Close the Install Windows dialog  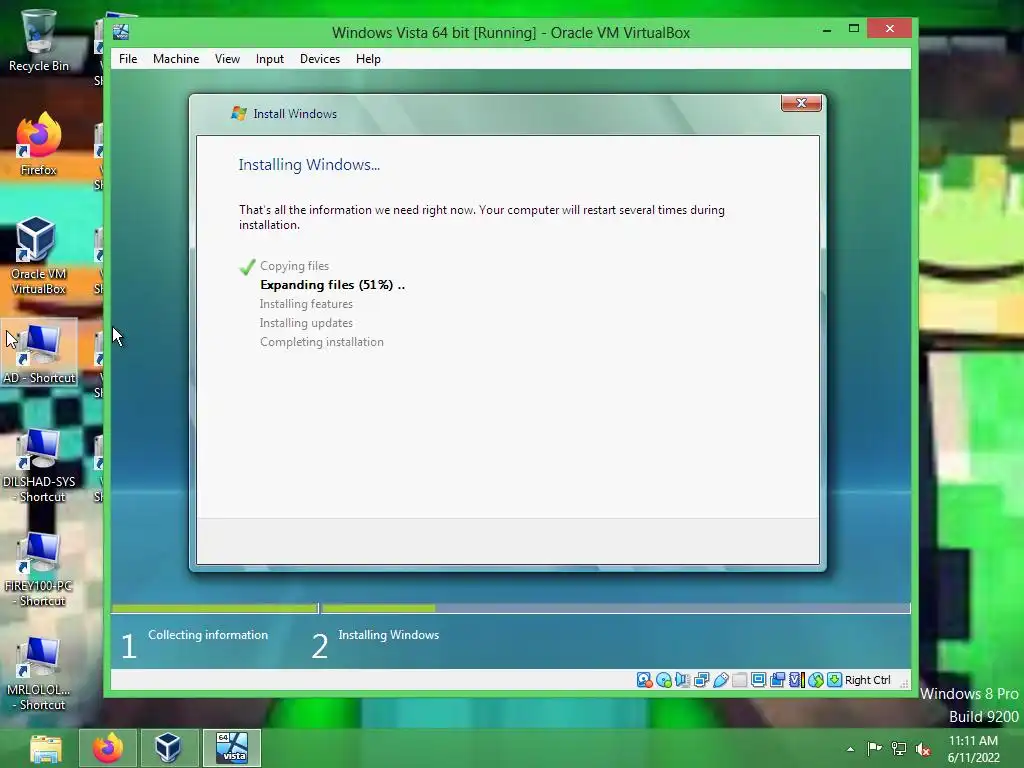pyautogui.click(x=801, y=103)
